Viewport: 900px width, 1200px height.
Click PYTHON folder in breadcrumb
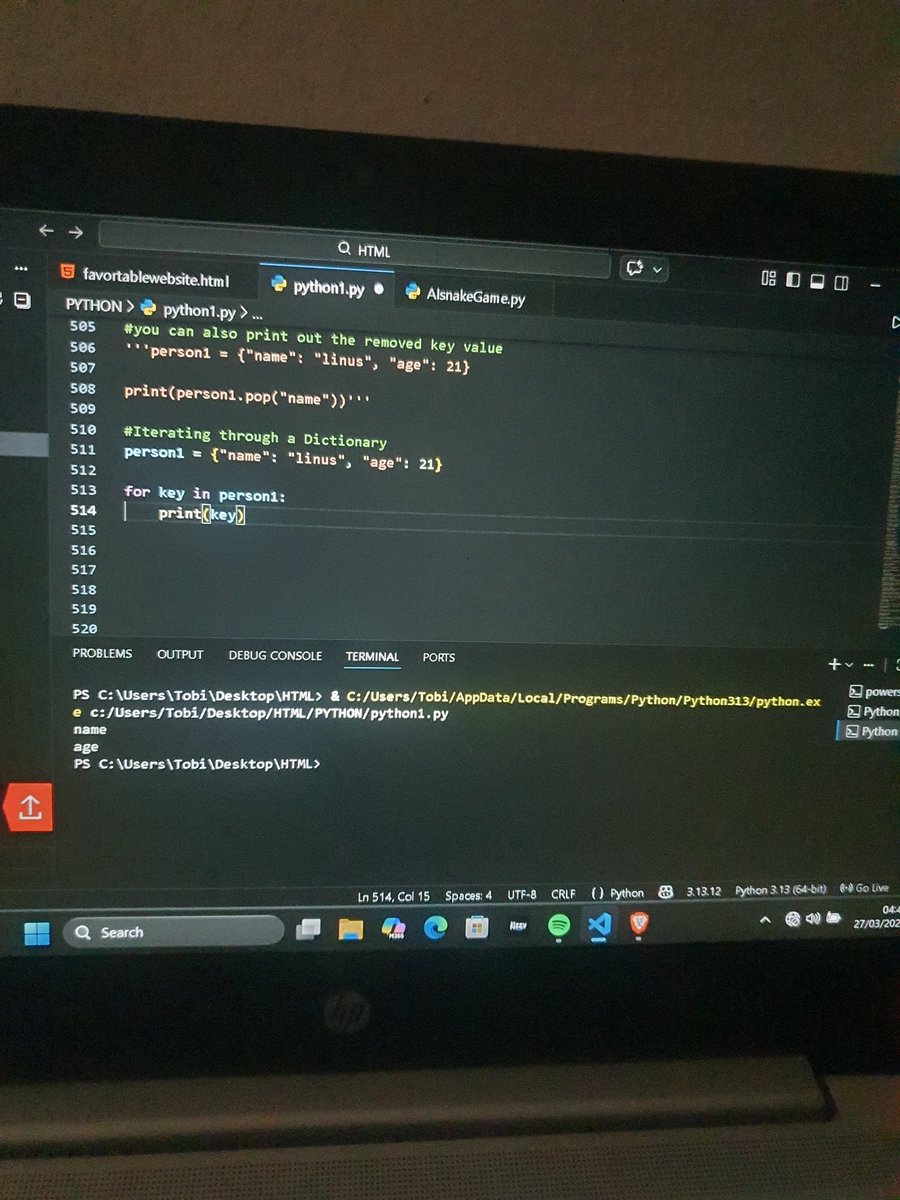(x=93, y=305)
